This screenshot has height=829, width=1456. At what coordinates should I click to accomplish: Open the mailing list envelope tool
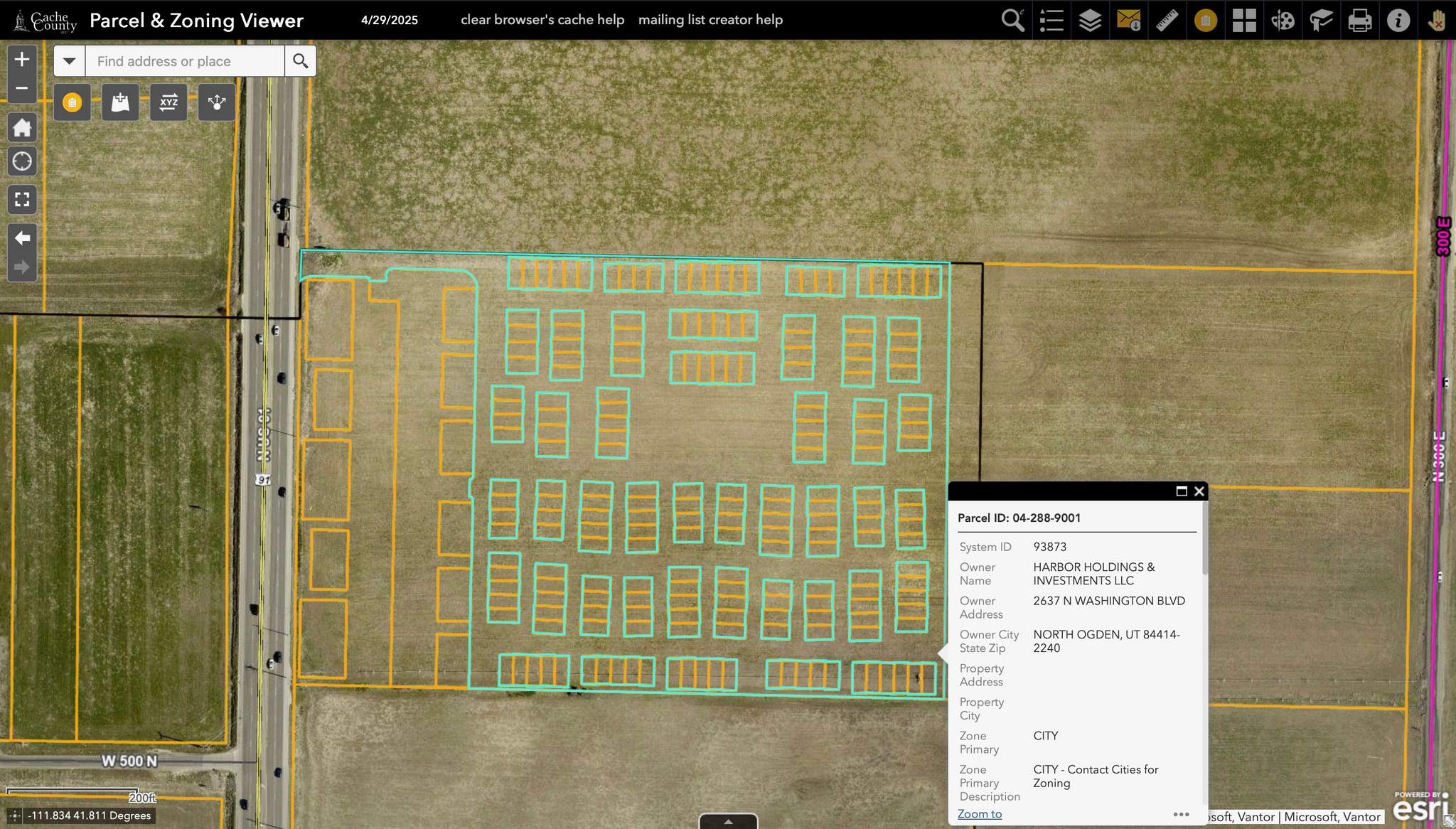click(x=1128, y=20)
